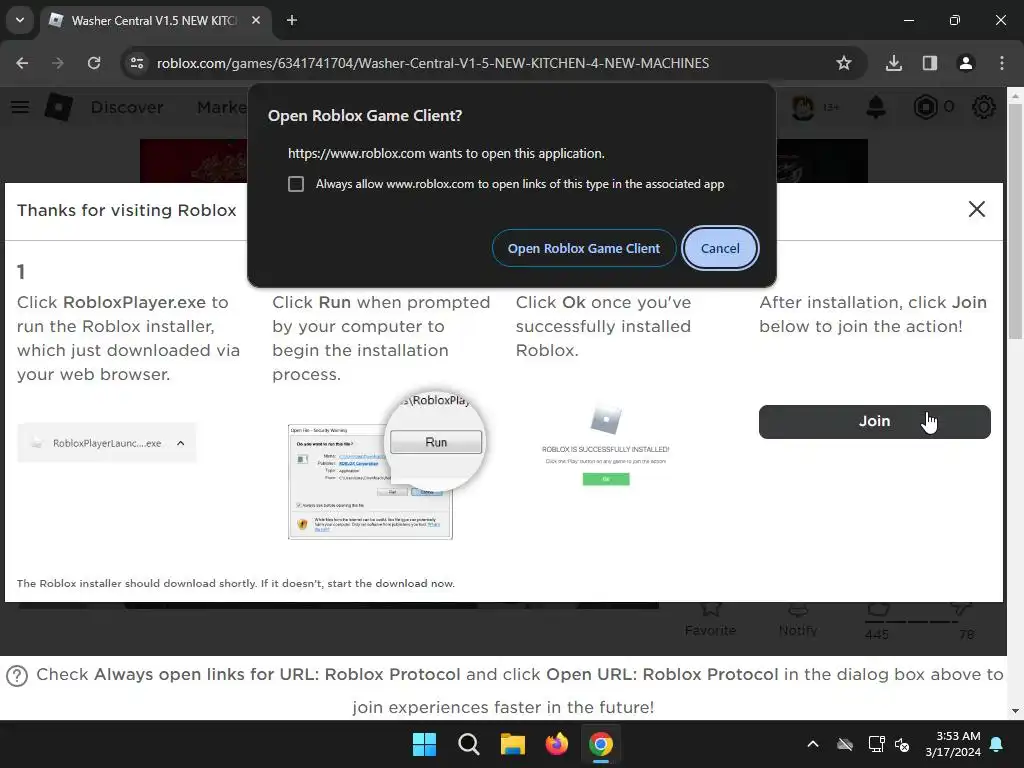Open the Chrome three-dot menu
Image resolution: width=1024 pixels, height=768 pixels.
click(1002, 63)
